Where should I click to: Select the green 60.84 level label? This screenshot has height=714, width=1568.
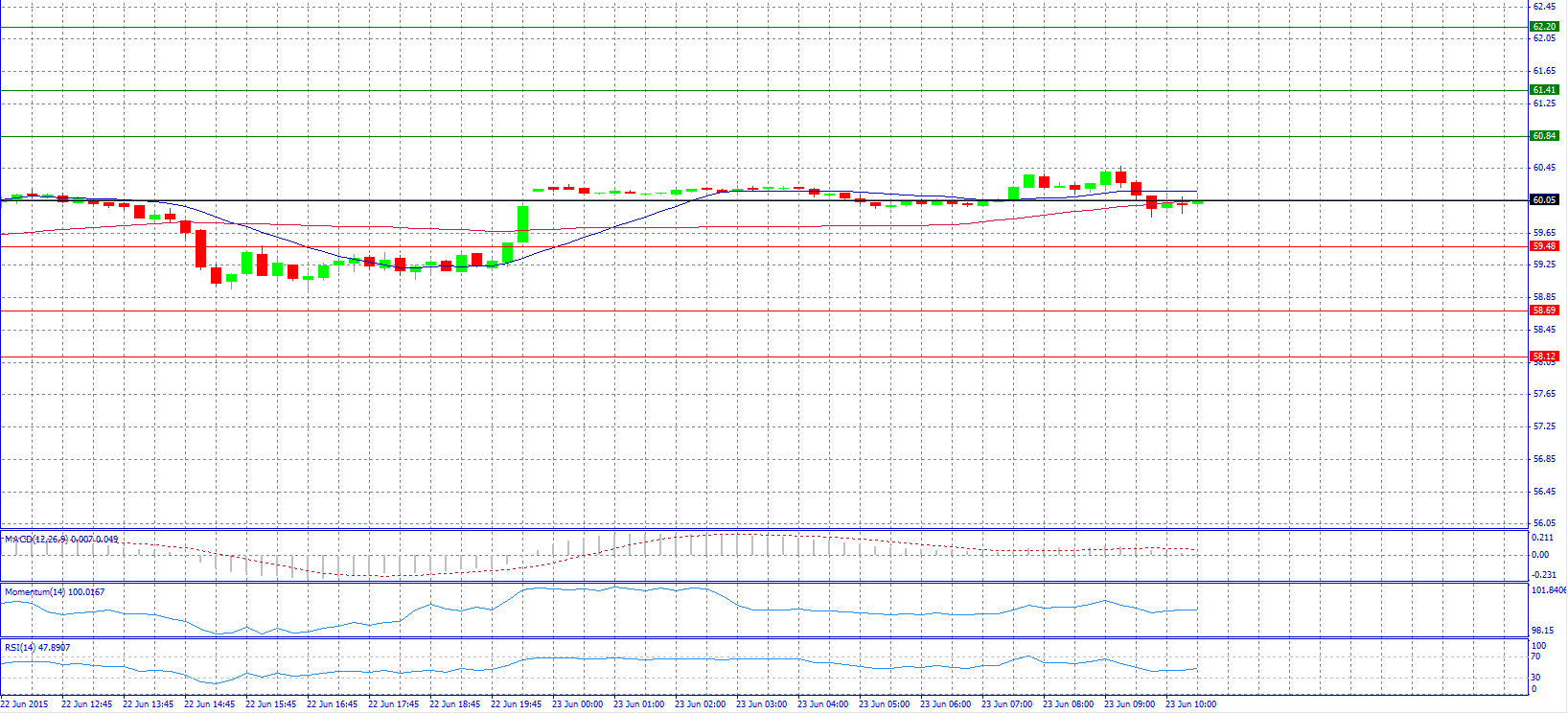pyautogui.click(x=1544, y=136)
